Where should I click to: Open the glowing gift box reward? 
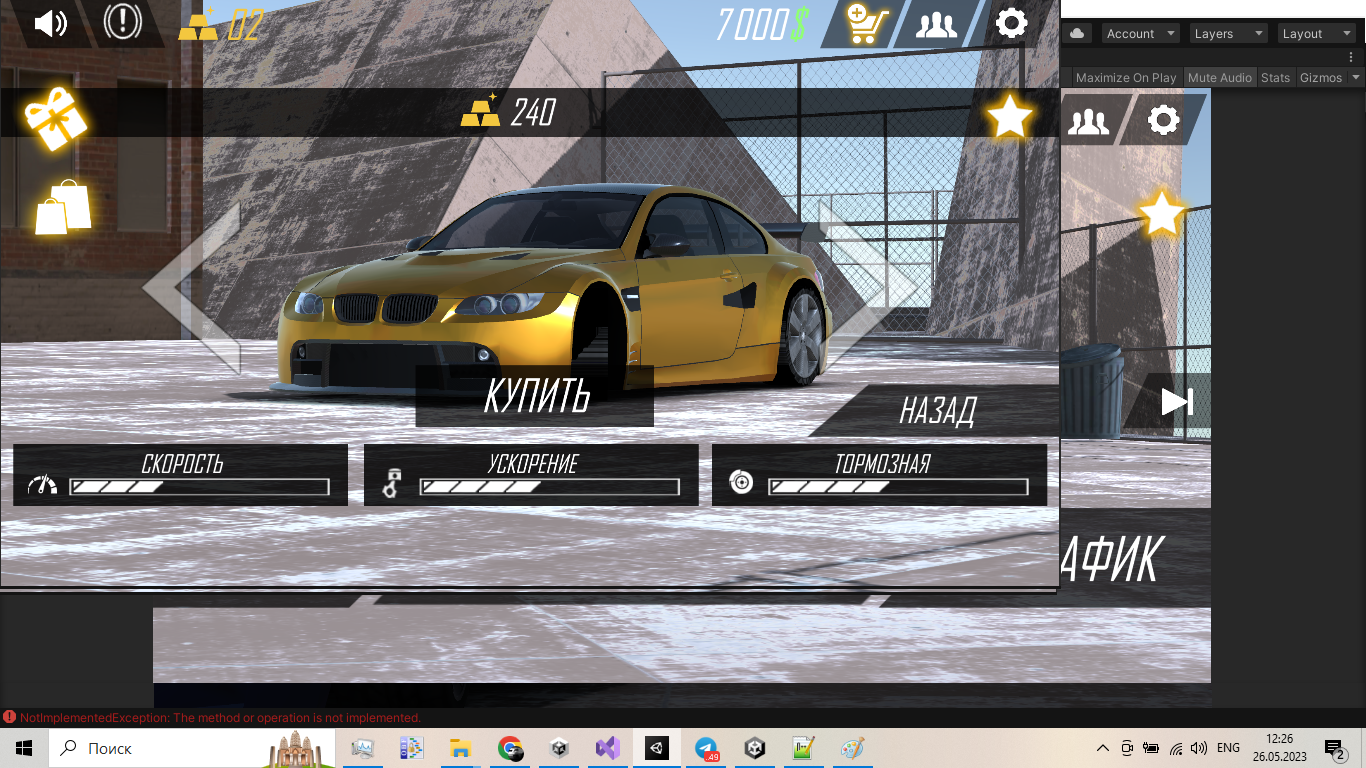56,118
